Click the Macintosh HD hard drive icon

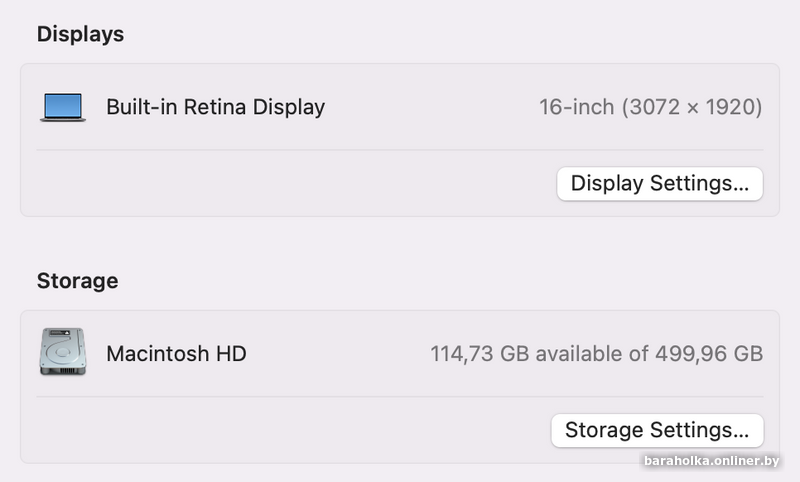(x=63, y=351)
